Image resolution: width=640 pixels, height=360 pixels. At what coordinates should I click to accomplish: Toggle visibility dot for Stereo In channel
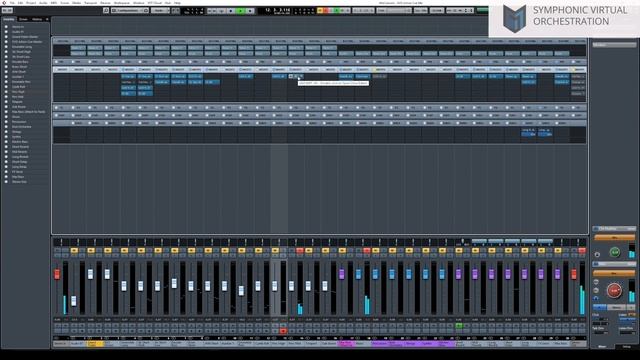[6, 27]
